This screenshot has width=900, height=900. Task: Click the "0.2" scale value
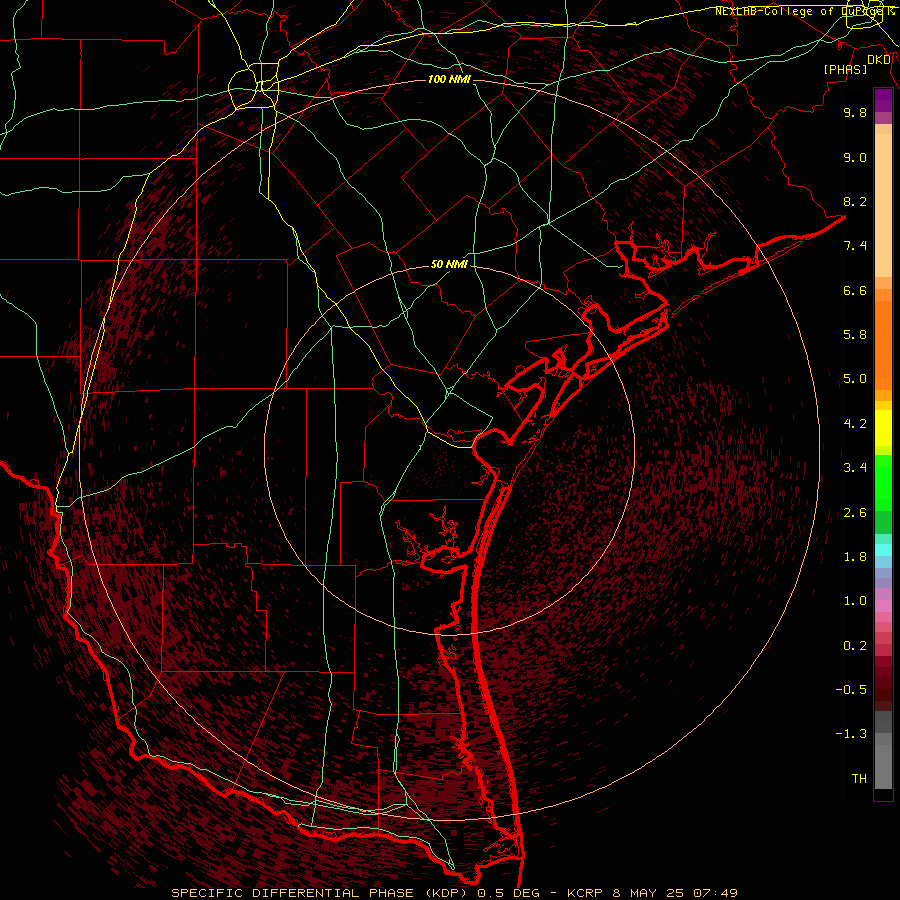[x=855, y=646]
